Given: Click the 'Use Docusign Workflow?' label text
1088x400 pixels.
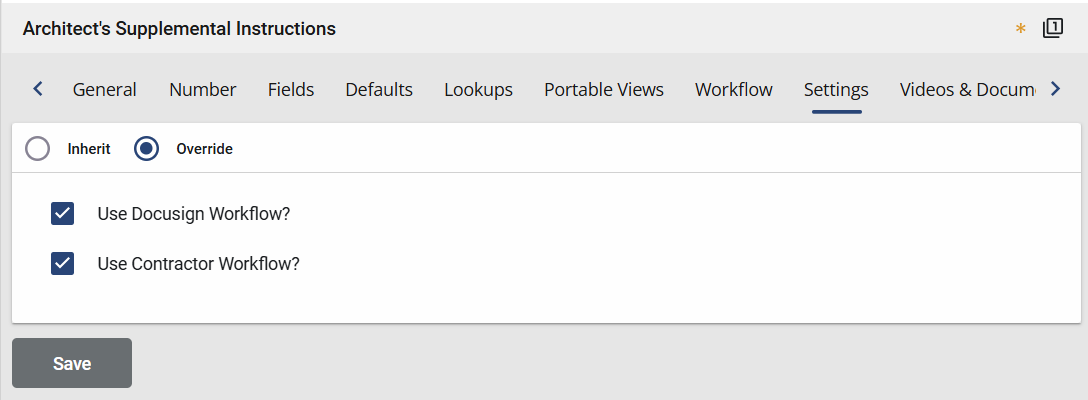Looking at the screenshot, I should click(x=200, y=213).
